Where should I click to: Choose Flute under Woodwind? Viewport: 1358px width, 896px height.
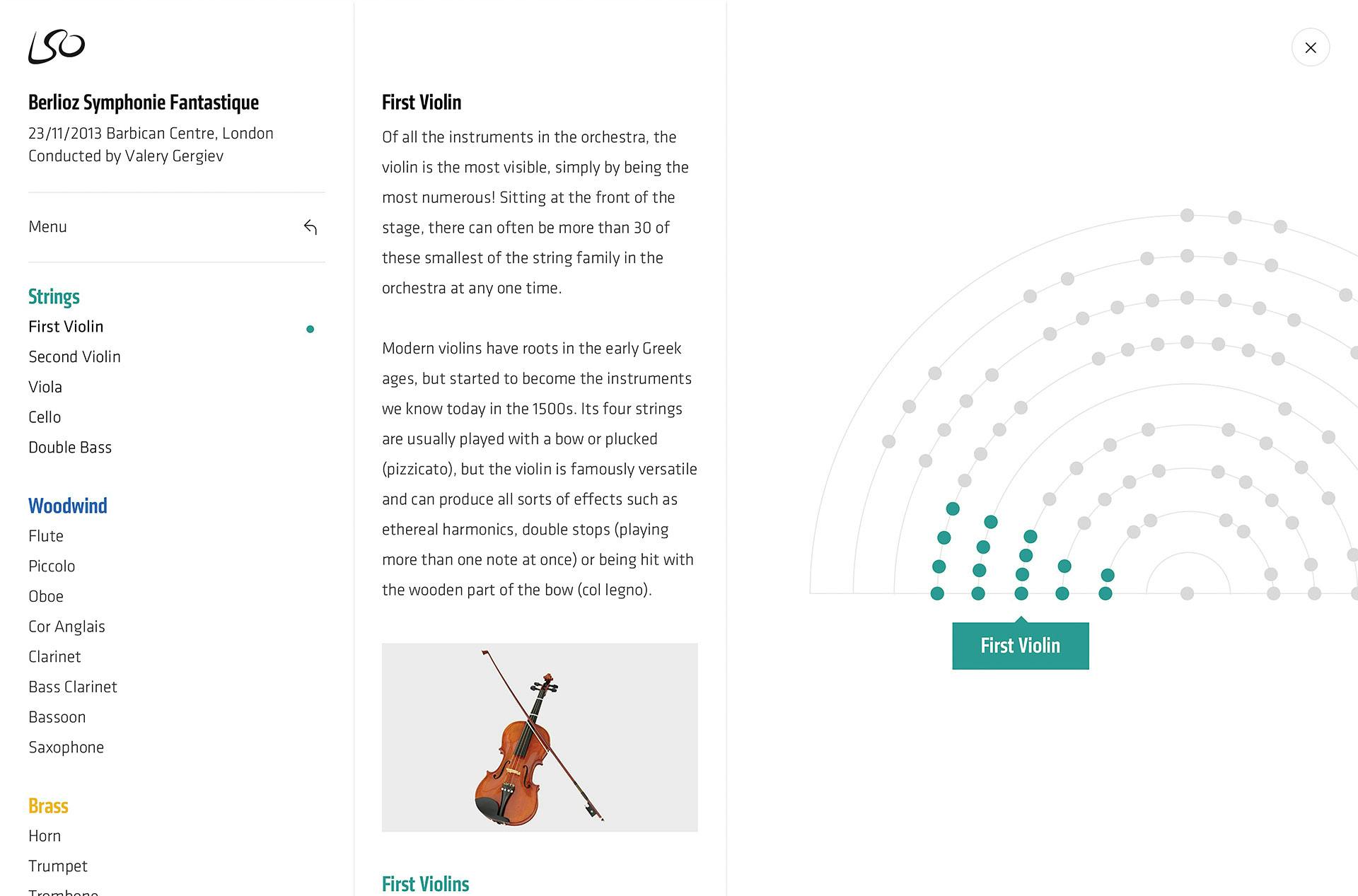46,536
